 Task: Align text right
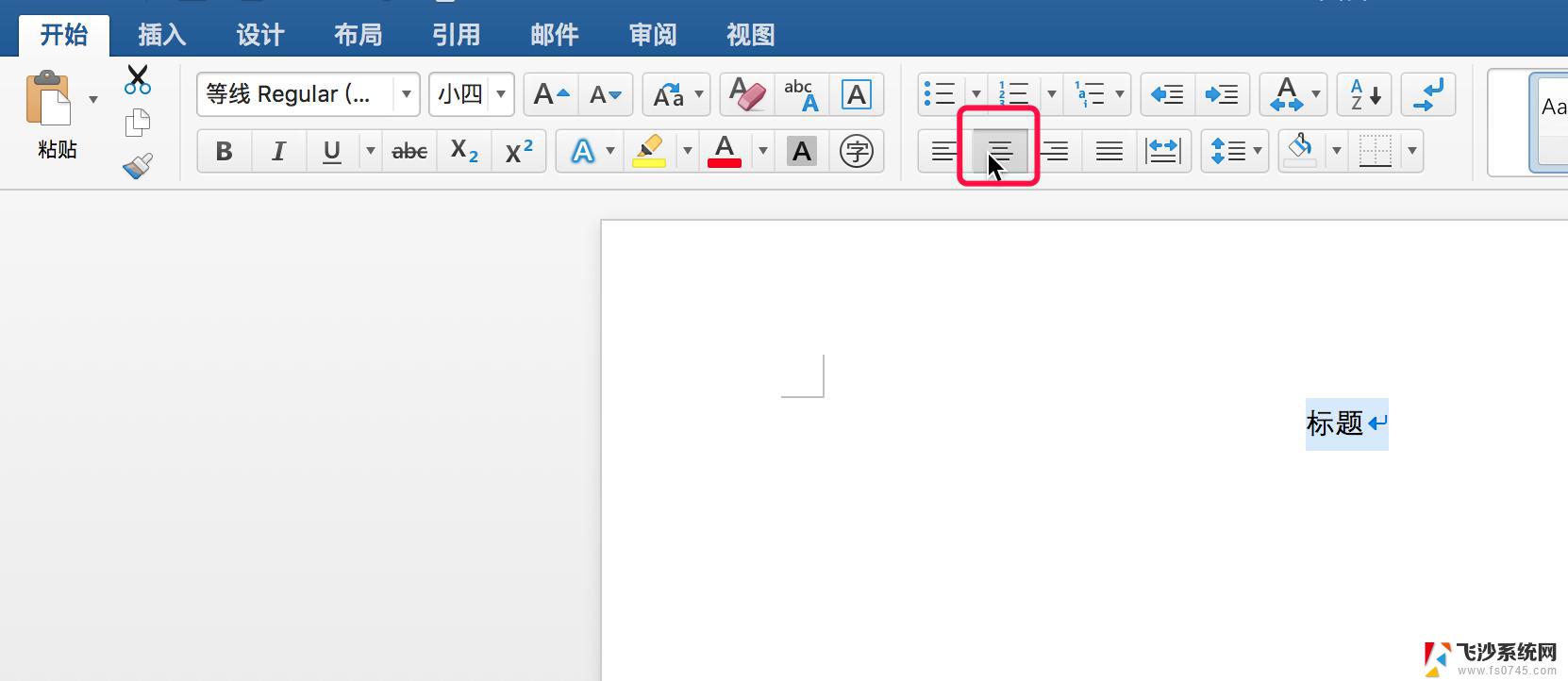(1055, 151)
